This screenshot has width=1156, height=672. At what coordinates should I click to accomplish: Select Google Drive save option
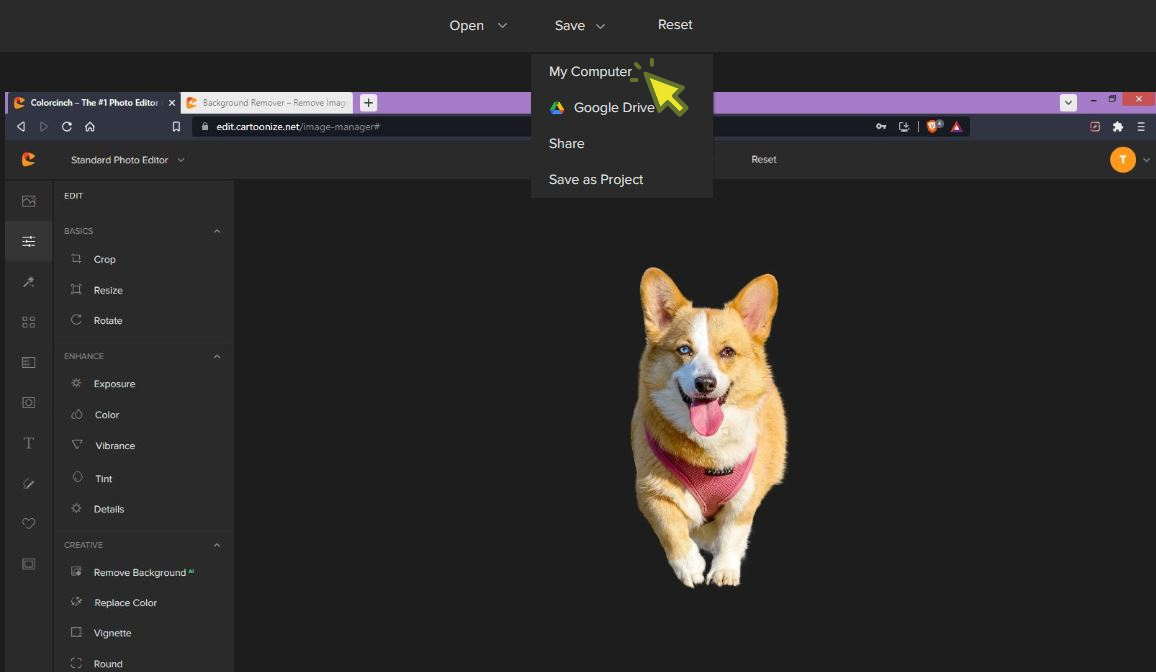(x=613, y=108)
